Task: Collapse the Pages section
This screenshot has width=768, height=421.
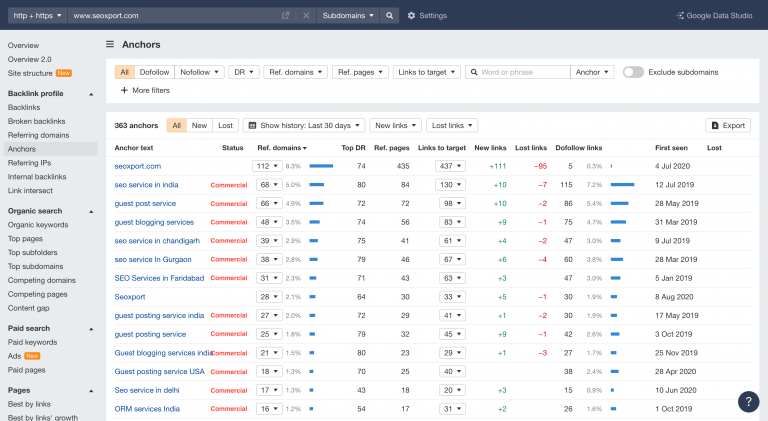Action: tap(91, 391)
